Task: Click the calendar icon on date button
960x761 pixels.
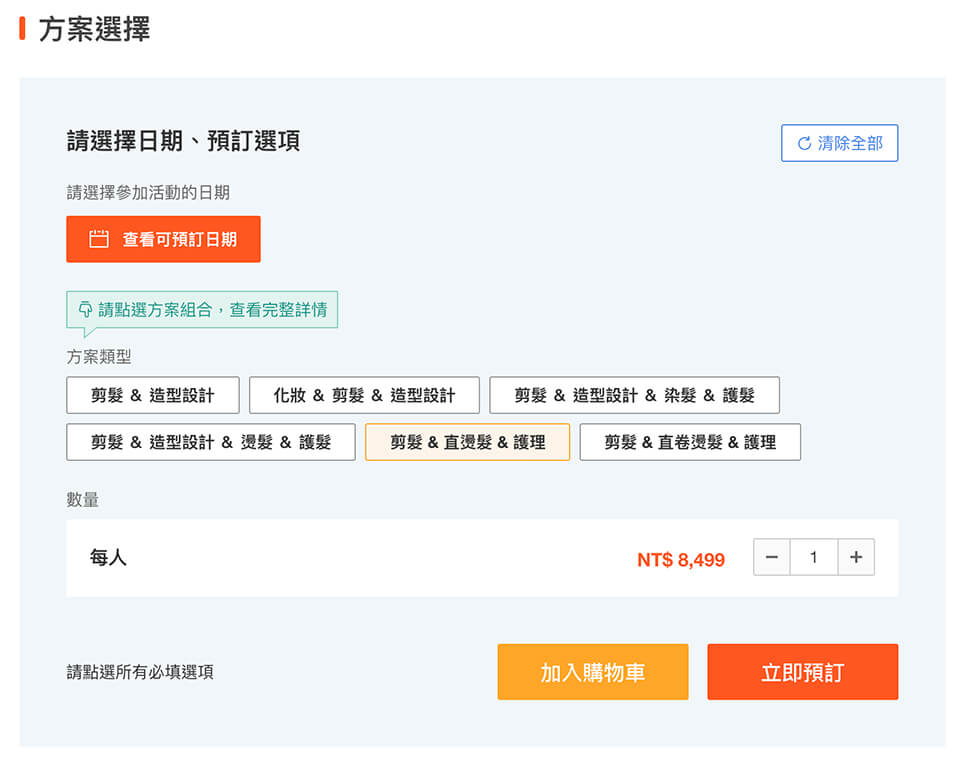Action: click(x=99, y=239)
